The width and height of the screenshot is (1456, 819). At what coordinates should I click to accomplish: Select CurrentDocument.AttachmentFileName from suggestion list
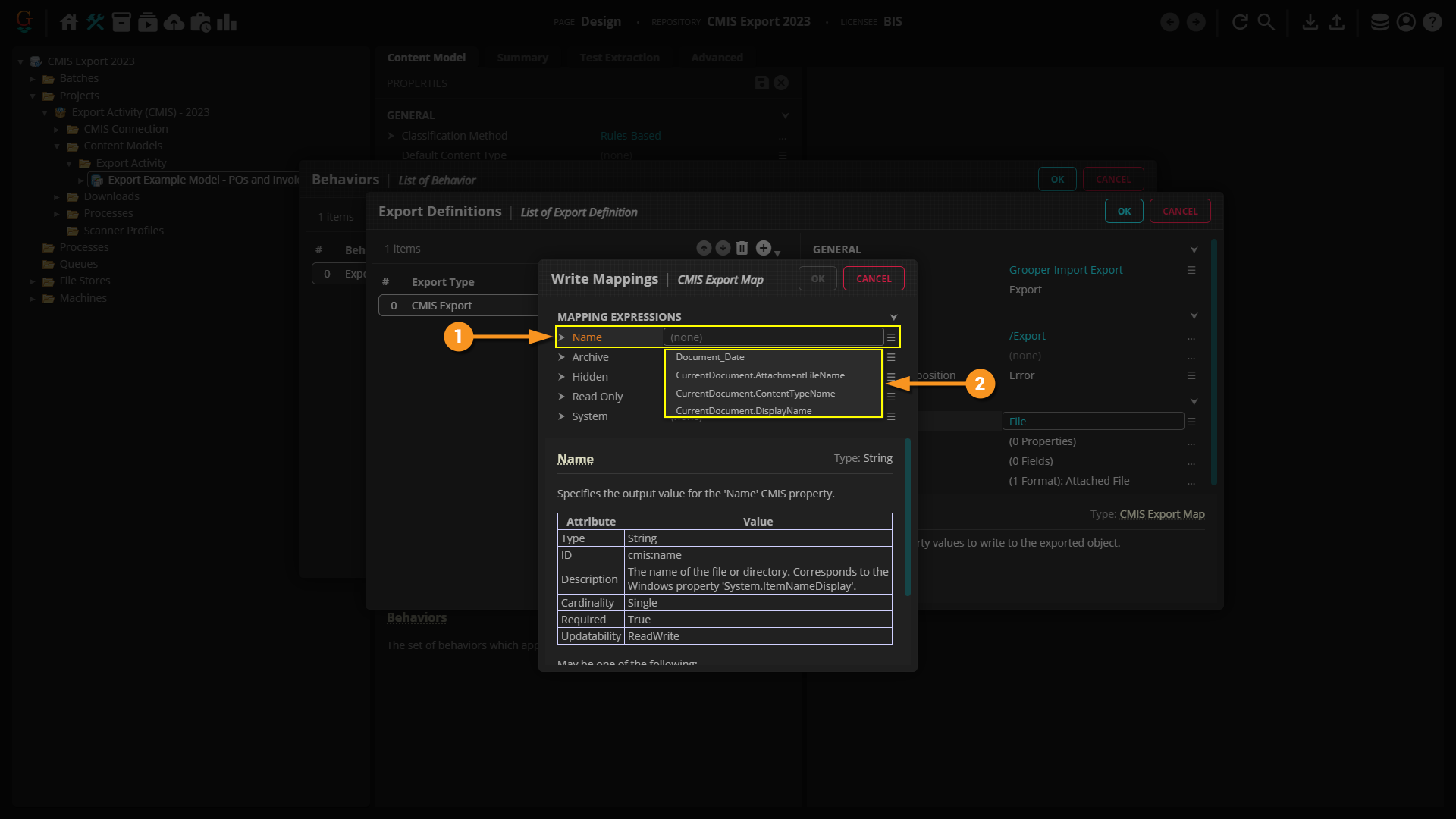[760, 375]
